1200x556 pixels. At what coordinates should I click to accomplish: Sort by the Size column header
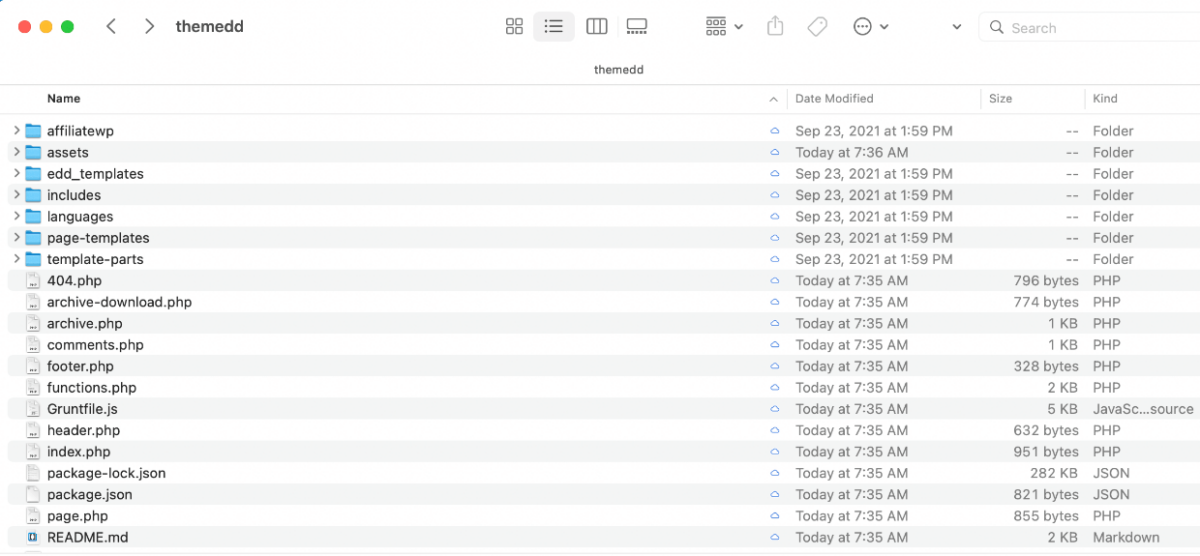click(x=1000, y=99)
